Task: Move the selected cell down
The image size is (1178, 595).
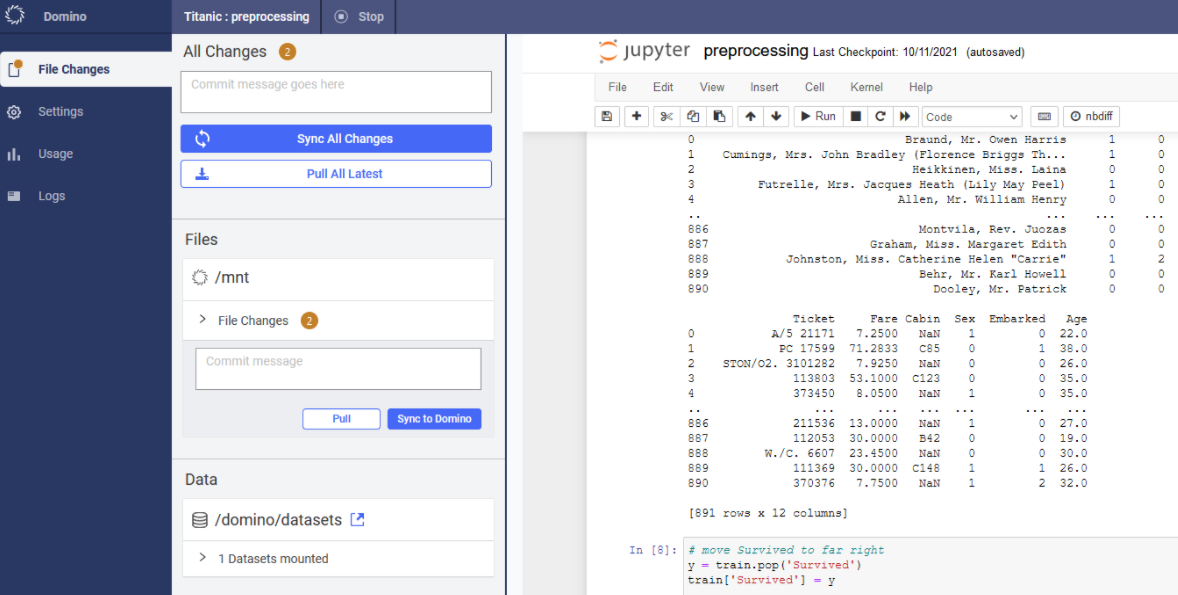Action: [x=776, y=116]
